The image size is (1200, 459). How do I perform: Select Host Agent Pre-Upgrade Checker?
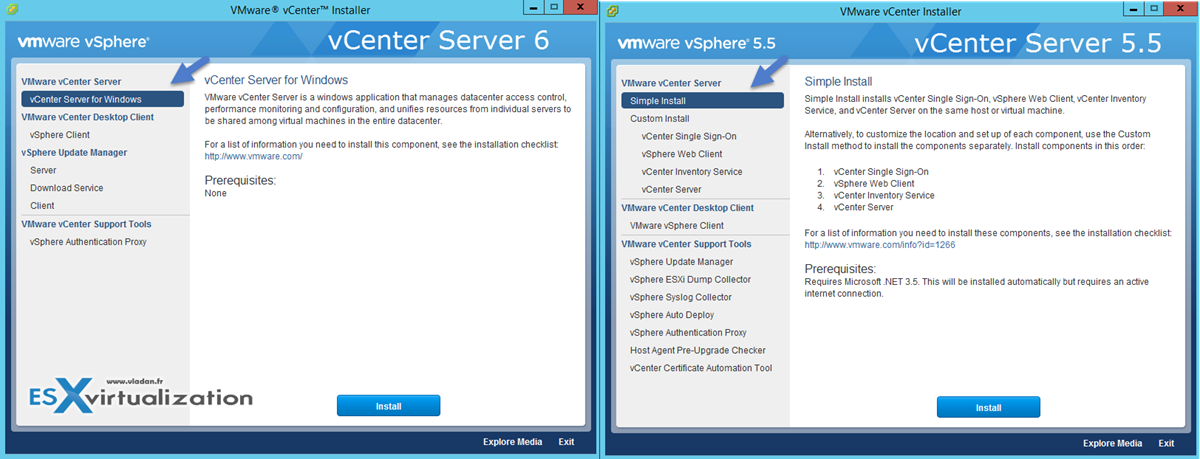pyautogui.click(x=697, y=350)
